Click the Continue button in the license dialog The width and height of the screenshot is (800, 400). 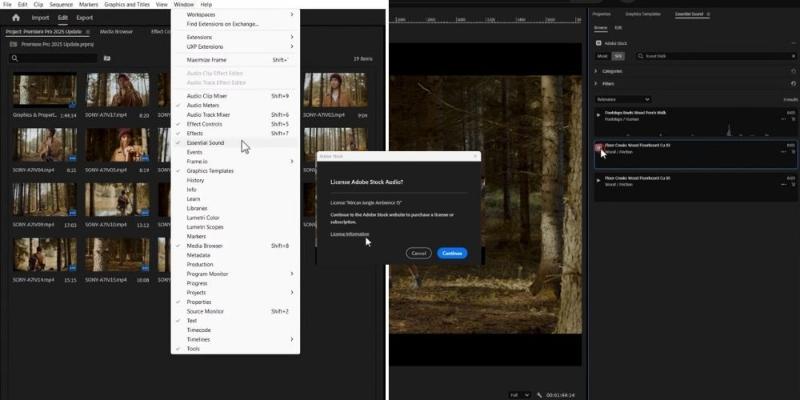pyautogui.click(x=452, y=253)
